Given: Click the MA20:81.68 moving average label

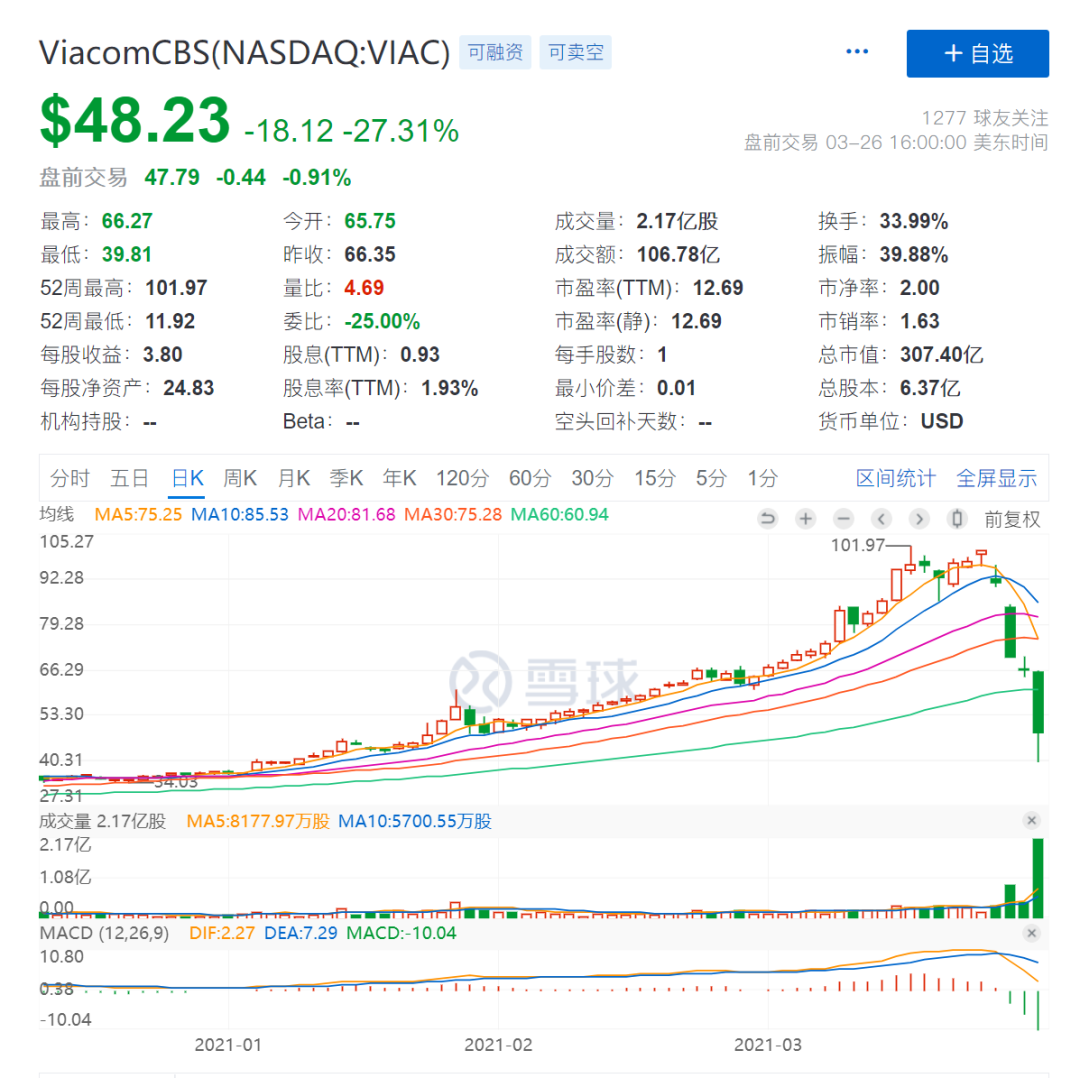Looking at the screenshot, I should 346,515.
